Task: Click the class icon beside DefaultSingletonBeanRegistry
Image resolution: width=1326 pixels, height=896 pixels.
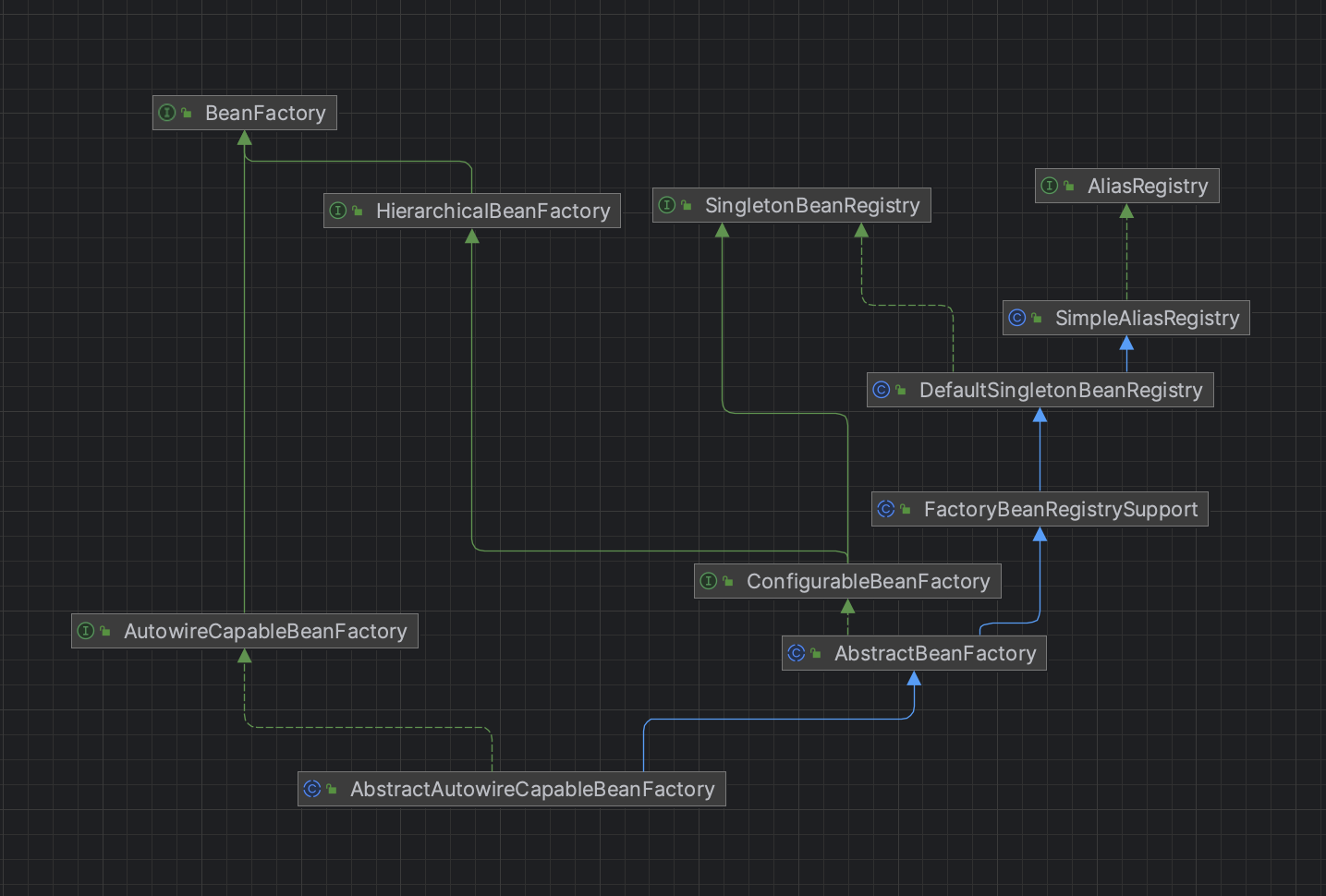Action: (x=882, y=390)
